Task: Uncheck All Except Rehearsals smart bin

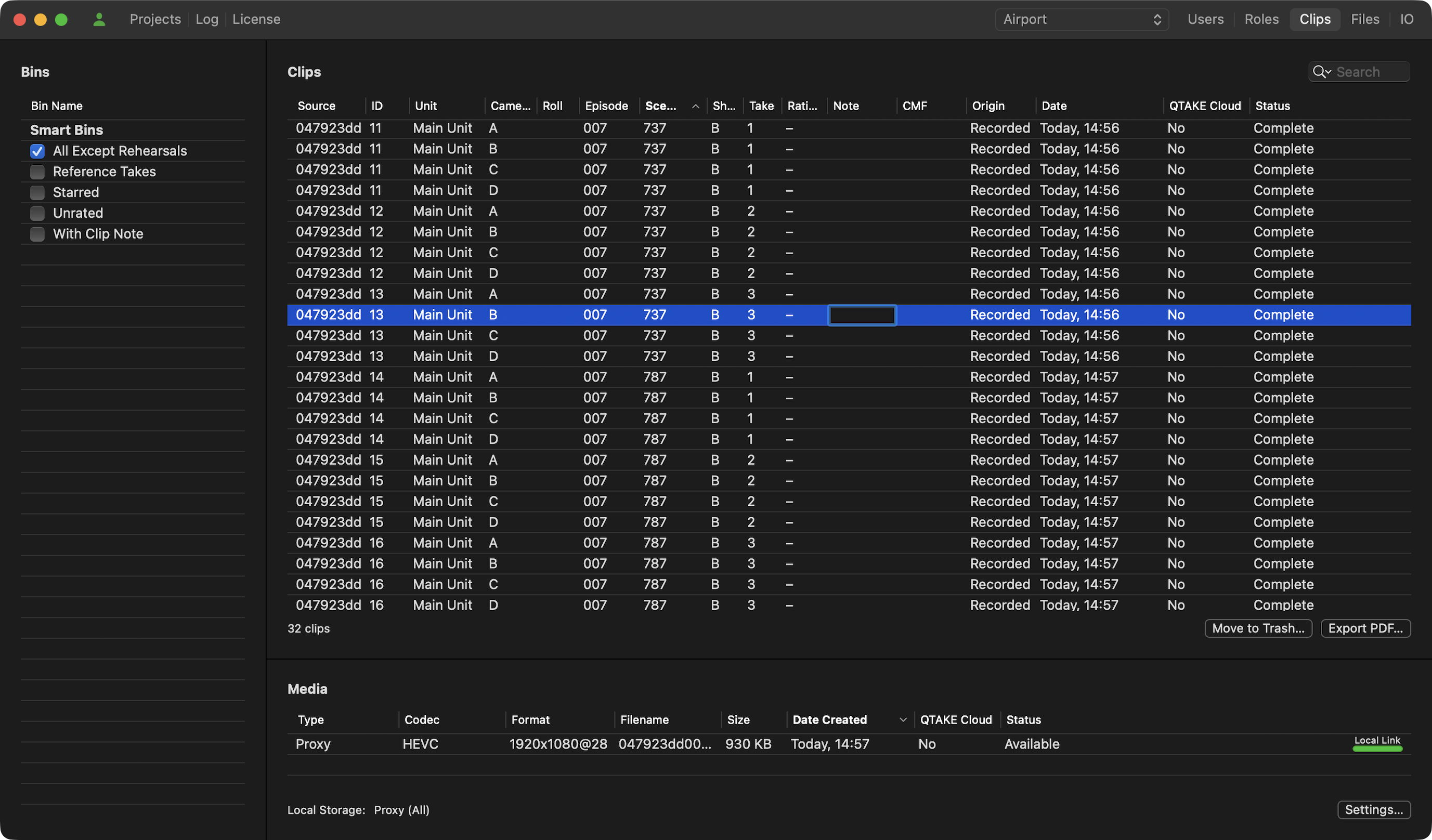Action: (37, 151)
